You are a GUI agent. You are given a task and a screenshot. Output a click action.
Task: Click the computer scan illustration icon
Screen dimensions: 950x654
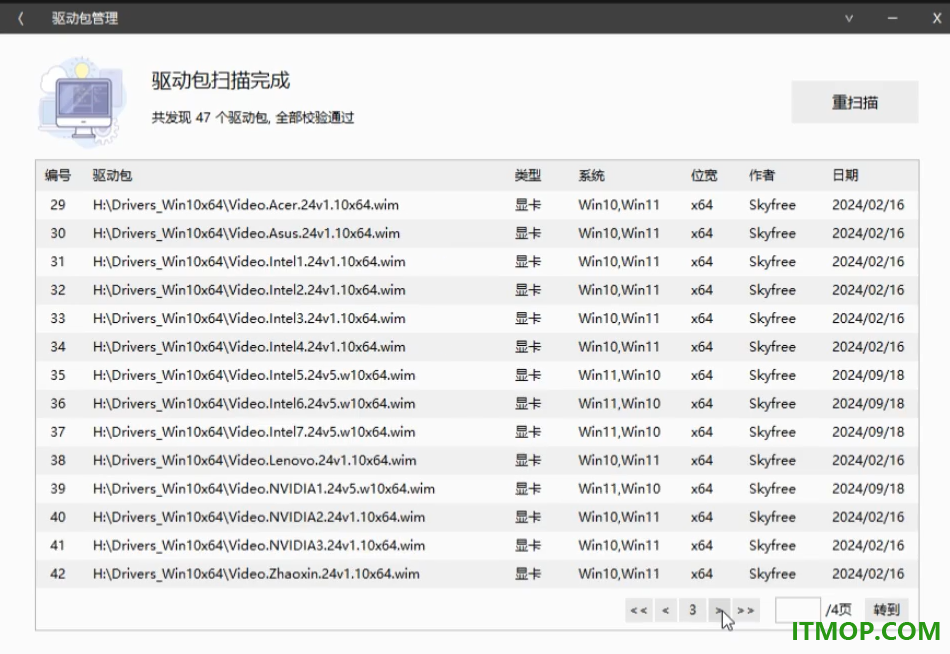tap(83, 102)
